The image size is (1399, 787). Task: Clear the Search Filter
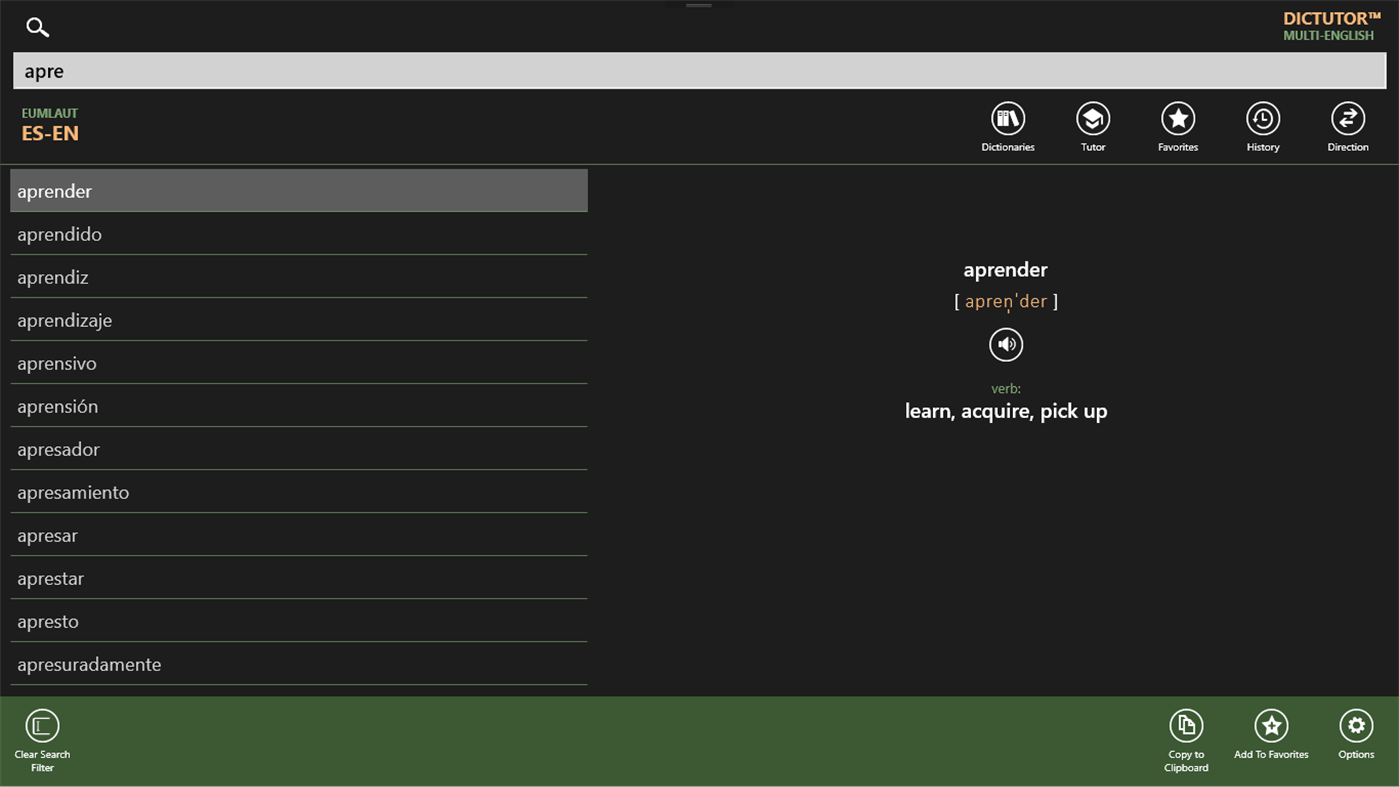(x=42, y=727)
